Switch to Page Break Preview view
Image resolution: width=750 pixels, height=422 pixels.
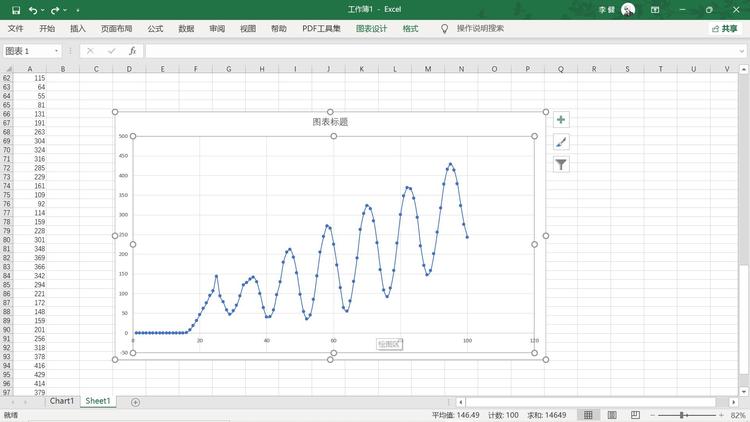pyautogui.click(x=635, y=415)
